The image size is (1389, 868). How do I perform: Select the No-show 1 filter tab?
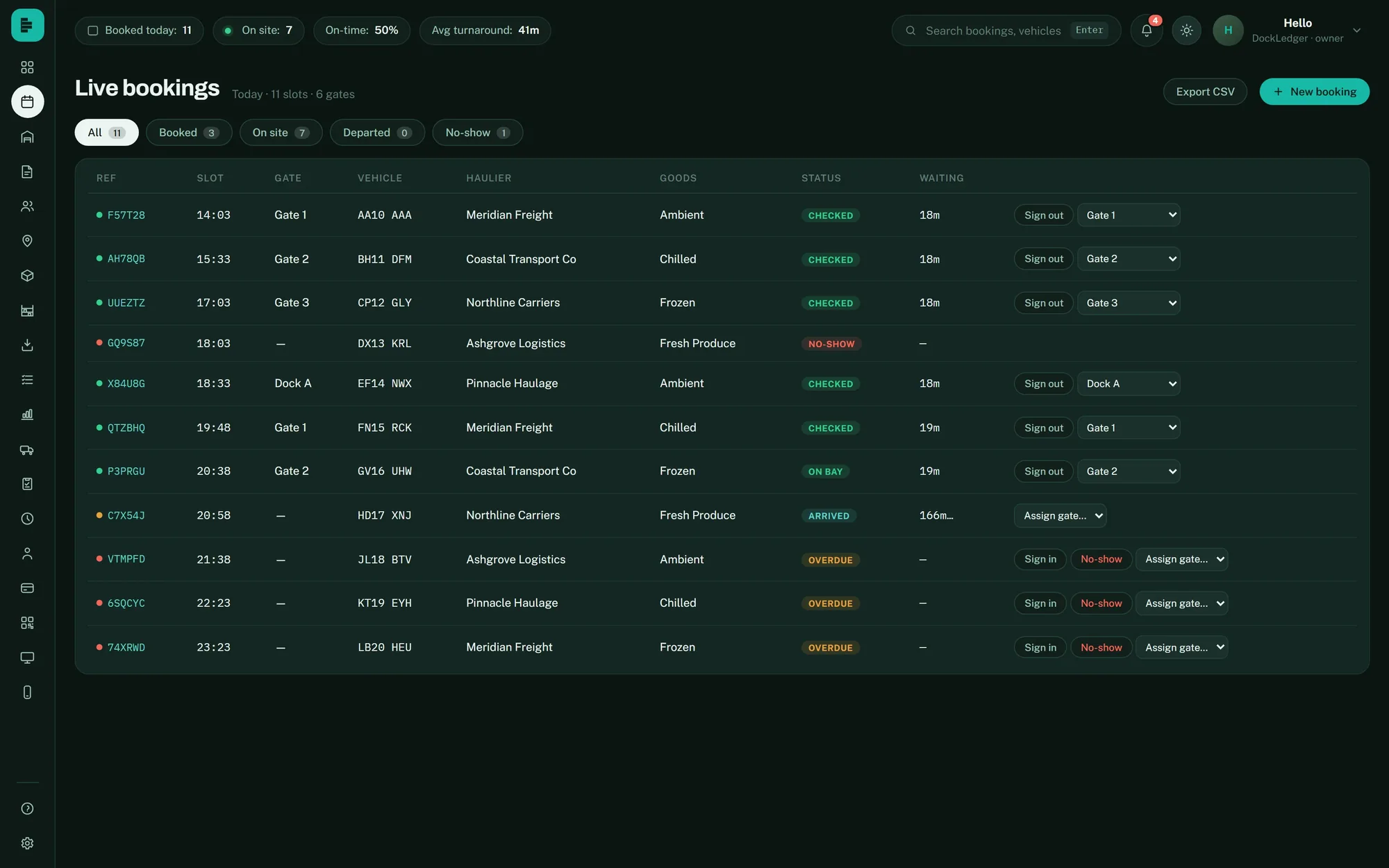(x=478, y=133)
